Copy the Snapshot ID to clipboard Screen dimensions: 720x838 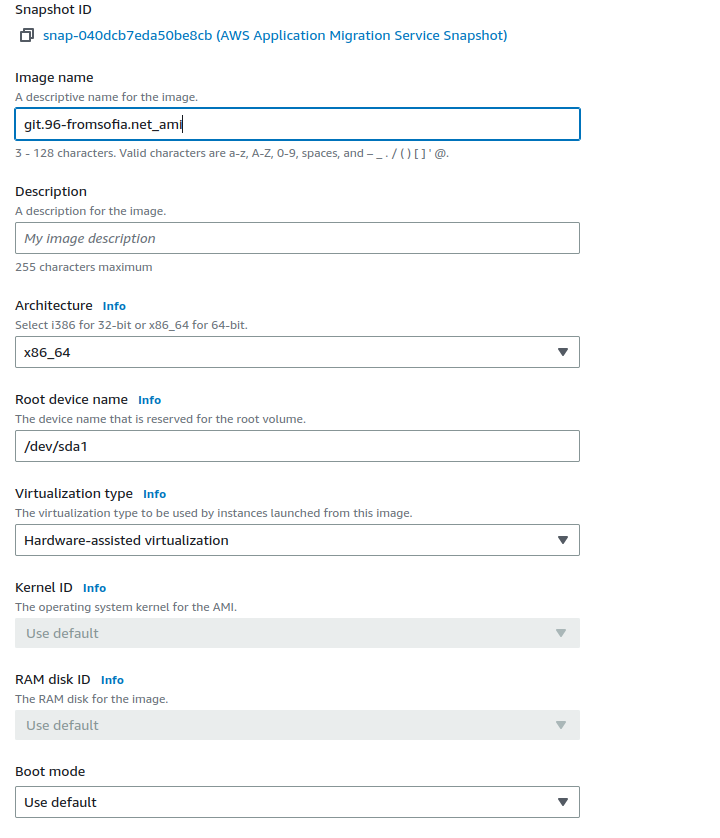[x=26, y=36]
